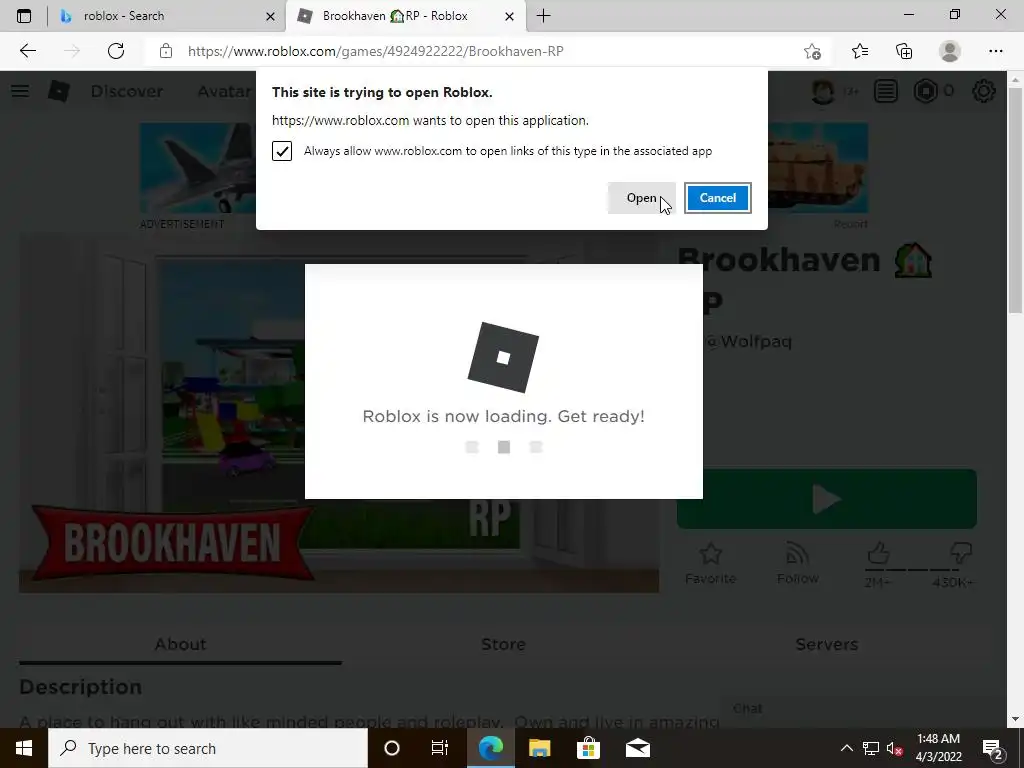Close the roblox - Search tab
Image resolution: width=1024 pixels, height=768 pixels.
click(270, 16)
